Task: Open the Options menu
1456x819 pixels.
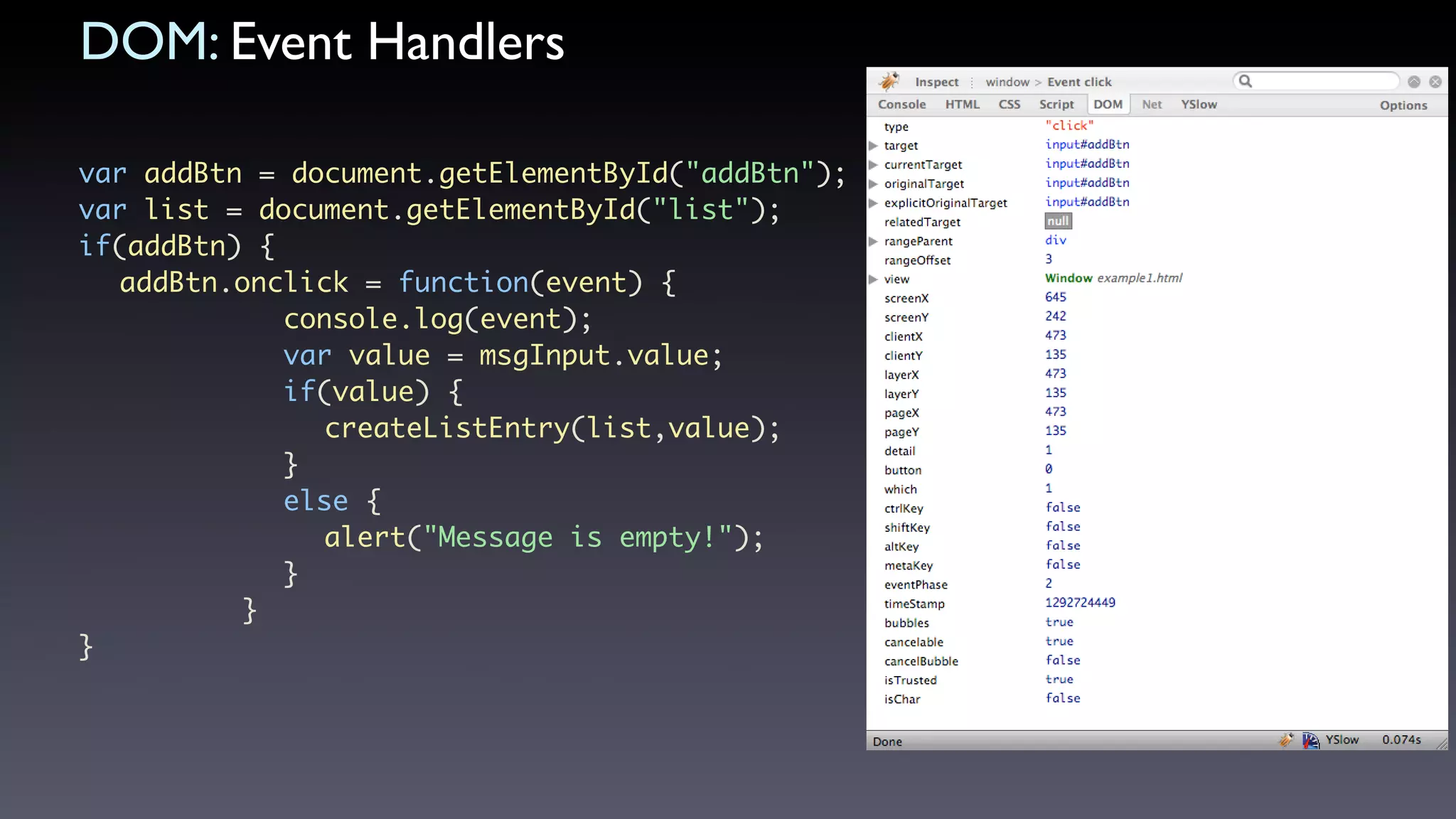Action: 1403,105
